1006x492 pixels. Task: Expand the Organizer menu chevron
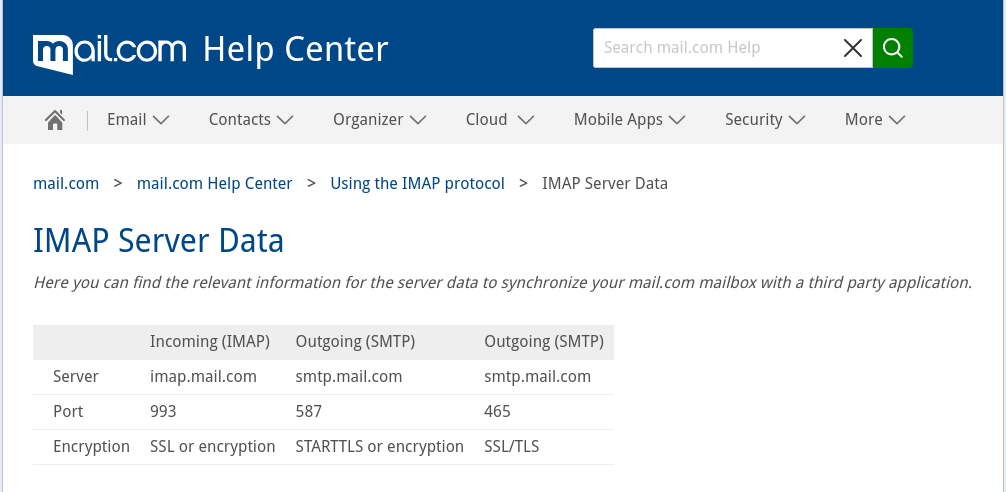[418, 120]
